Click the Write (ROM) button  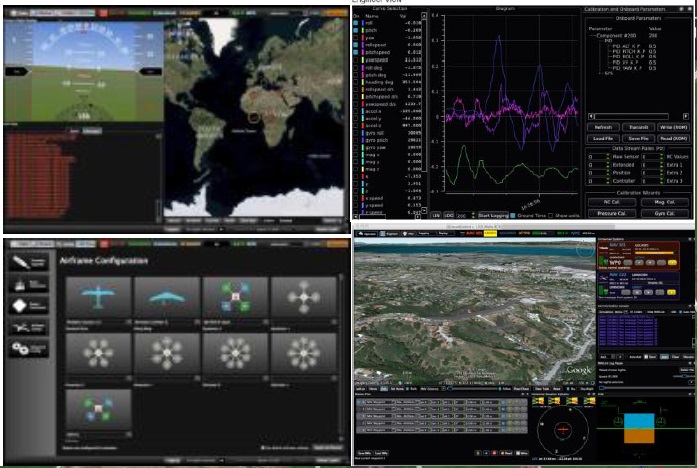point(673,127)
